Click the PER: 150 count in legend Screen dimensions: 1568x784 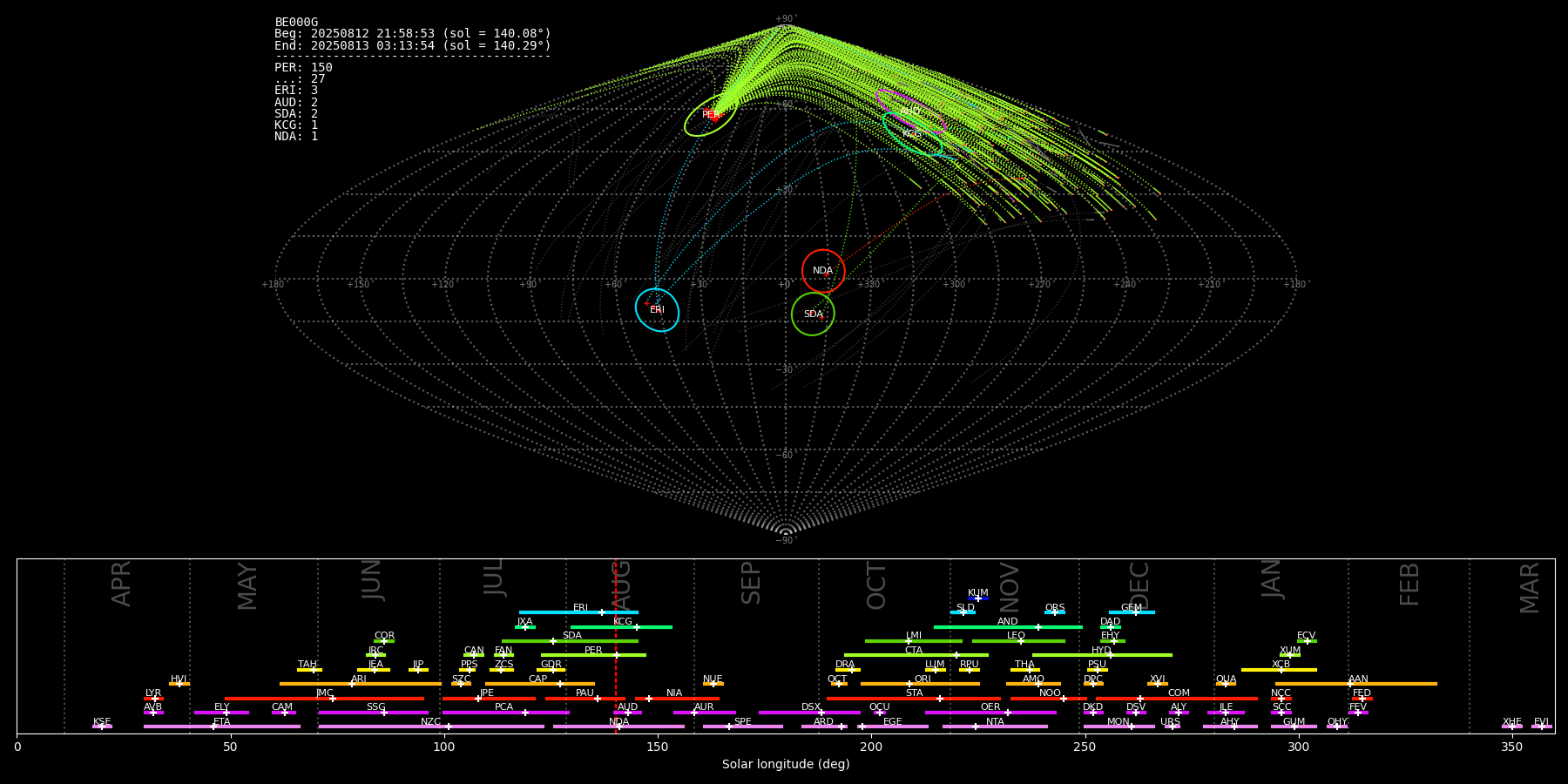pyautogui.click(x=303, y=68)
